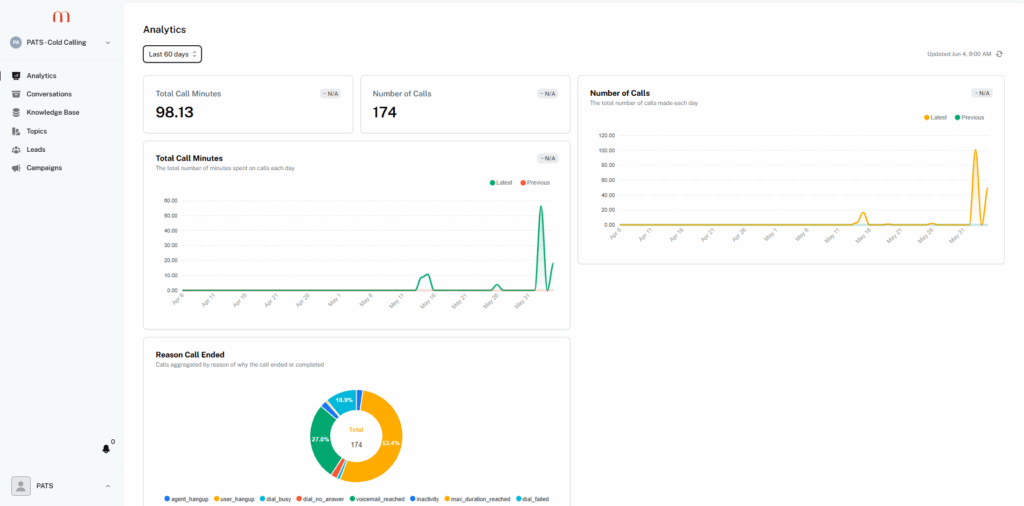
Task: Refresh analytics using the refresh icon
Action: point(998,54)
